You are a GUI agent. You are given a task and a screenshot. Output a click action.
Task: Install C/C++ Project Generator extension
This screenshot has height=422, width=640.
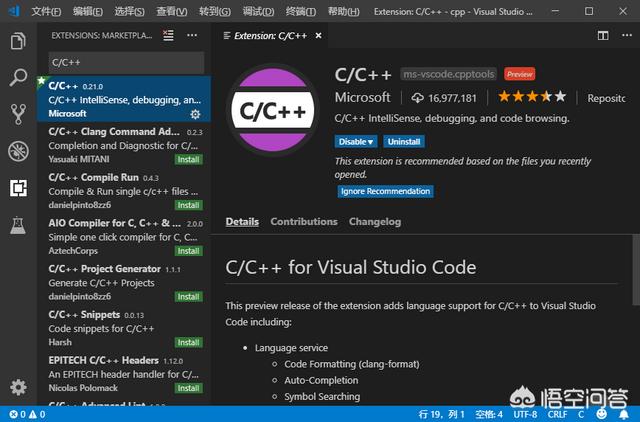click(x=188, y=296)
